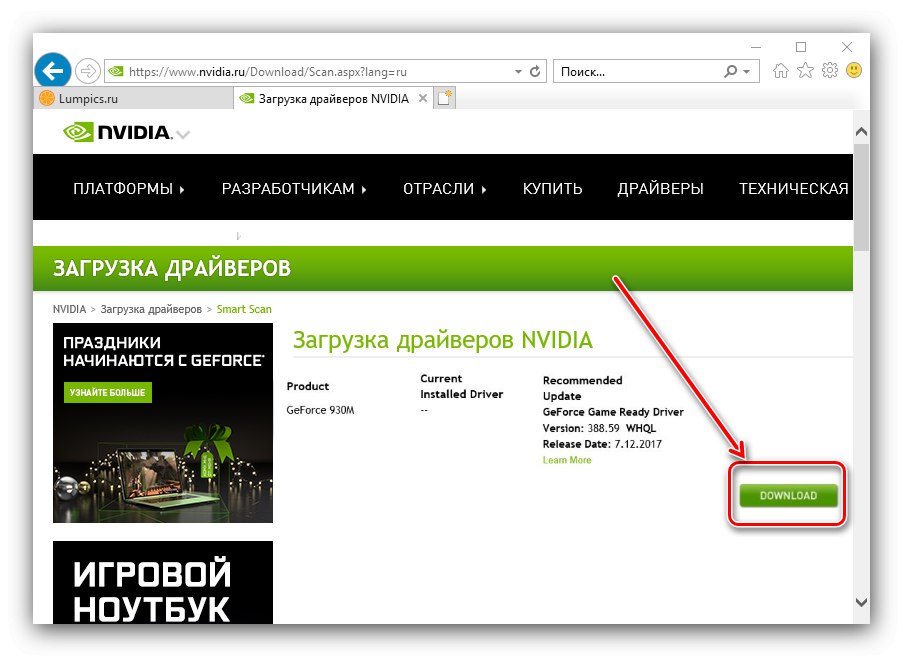Click the GeForce 930M product text
The image size is (903, 657).
click(320, 410)
